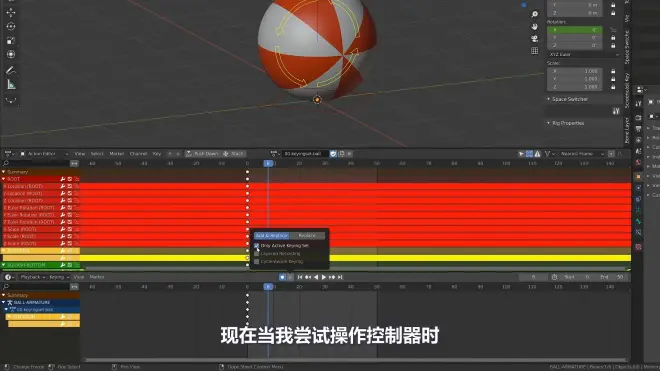Screen dimensions: 660x371
Task: Click the Push Down button
Action: (x=202, y=154)
